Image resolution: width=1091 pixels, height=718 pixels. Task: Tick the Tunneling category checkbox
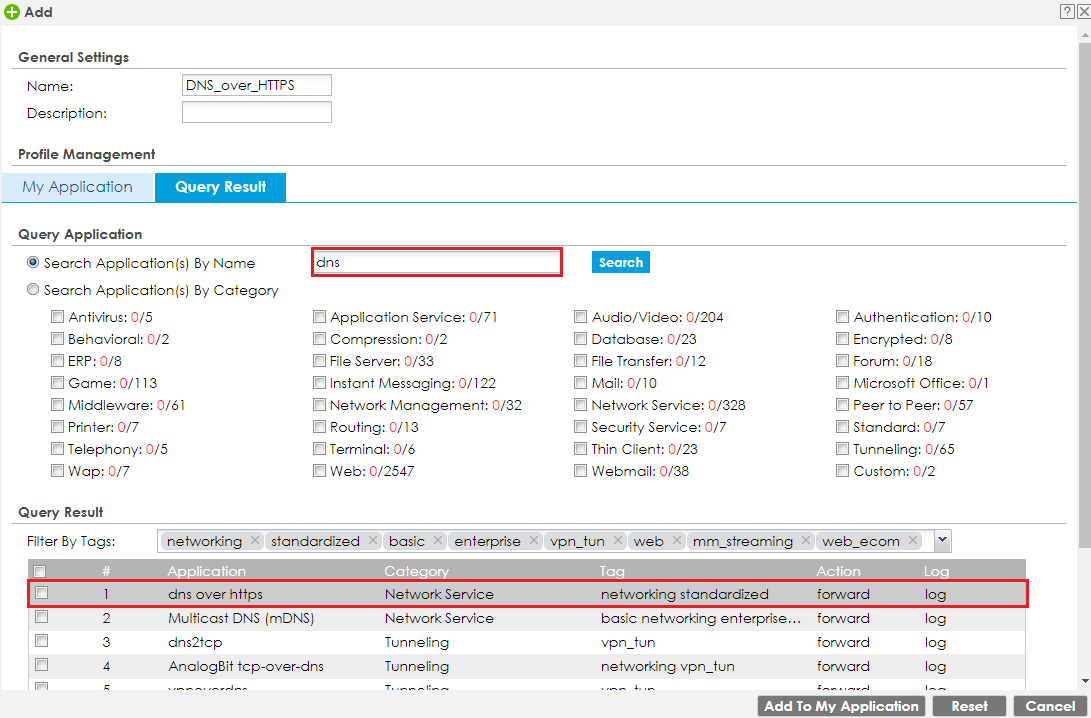843,449
